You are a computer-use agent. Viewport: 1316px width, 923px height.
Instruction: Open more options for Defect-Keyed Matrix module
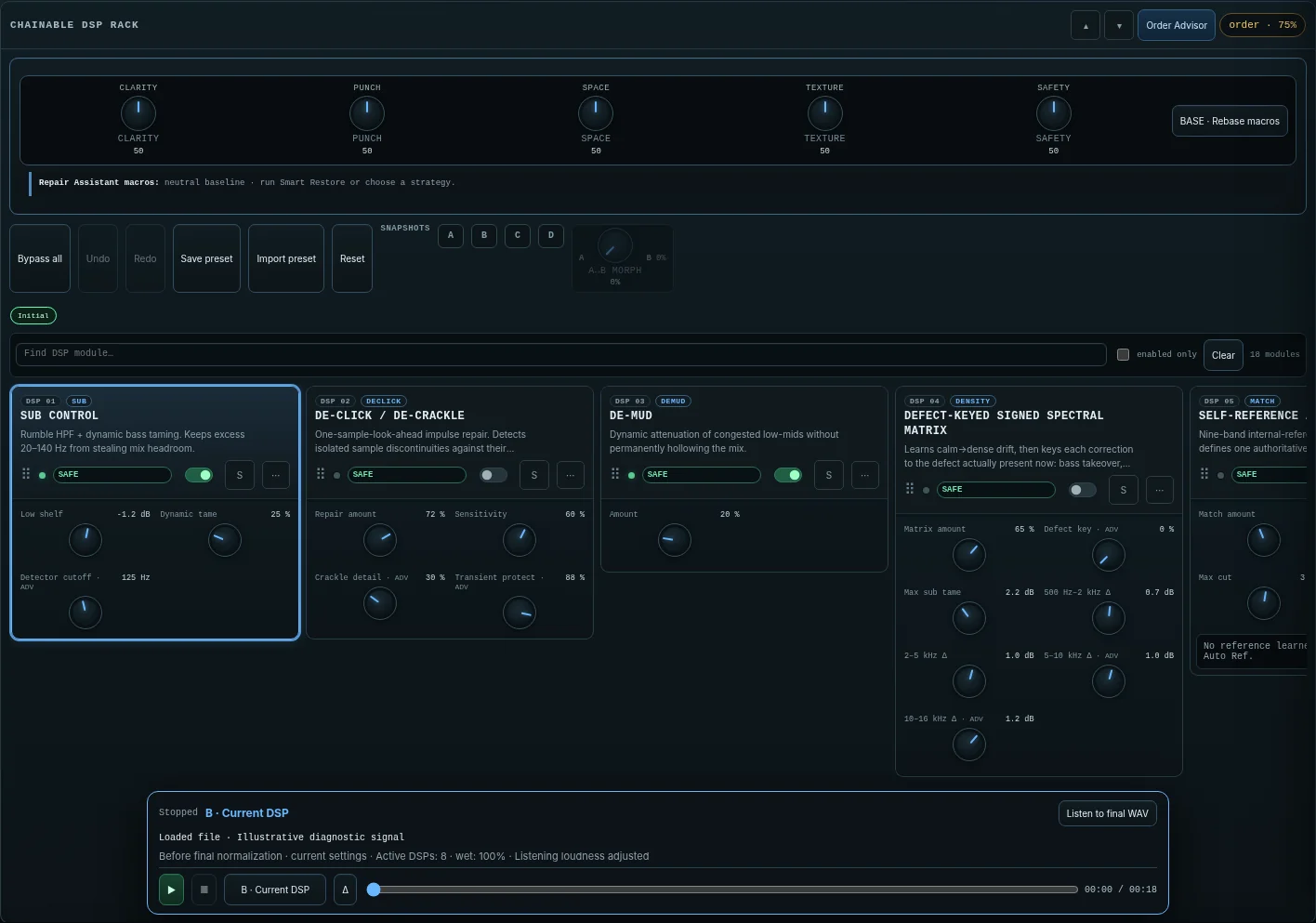point(1160,490)
